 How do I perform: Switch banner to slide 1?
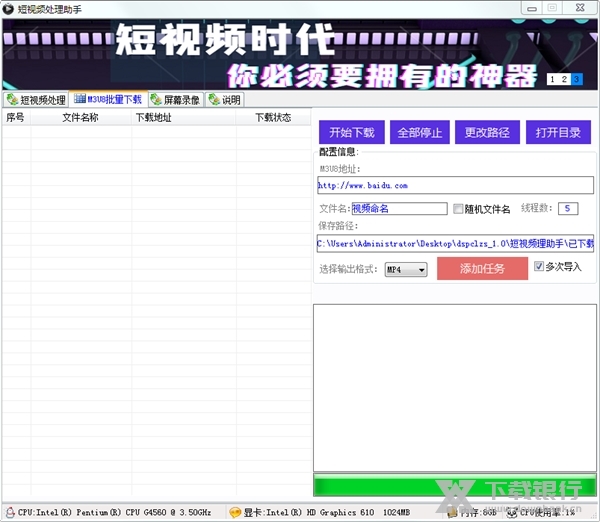pyautogui.click(x=551, y=79)
